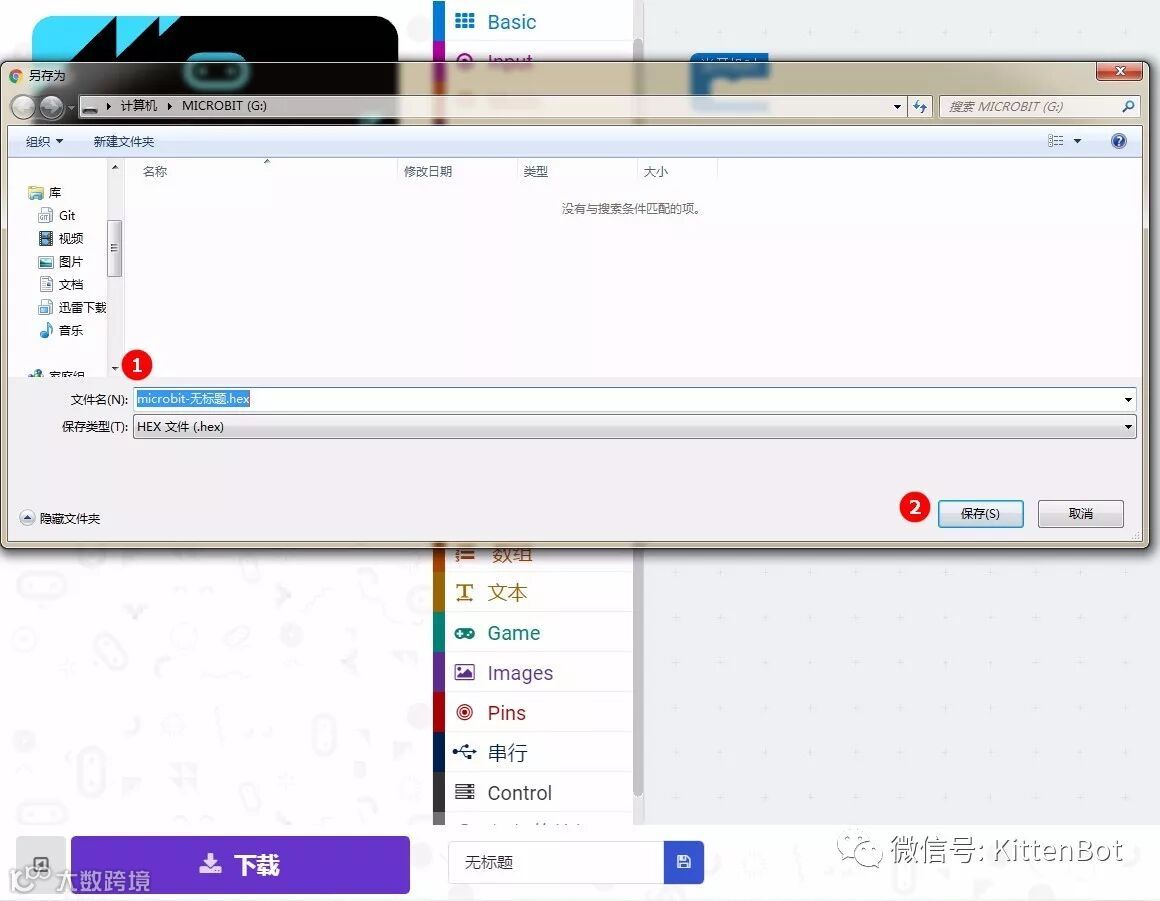Click navigation pane scrollbar thumb
Viewport: 1160px width, 901px height.
pyautogui.click(x=115, y=248)
